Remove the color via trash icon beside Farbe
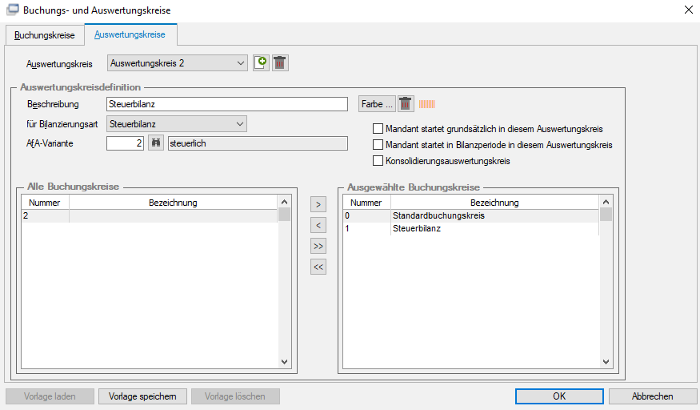Screen dimensions: 700x410 click(405, 104)
